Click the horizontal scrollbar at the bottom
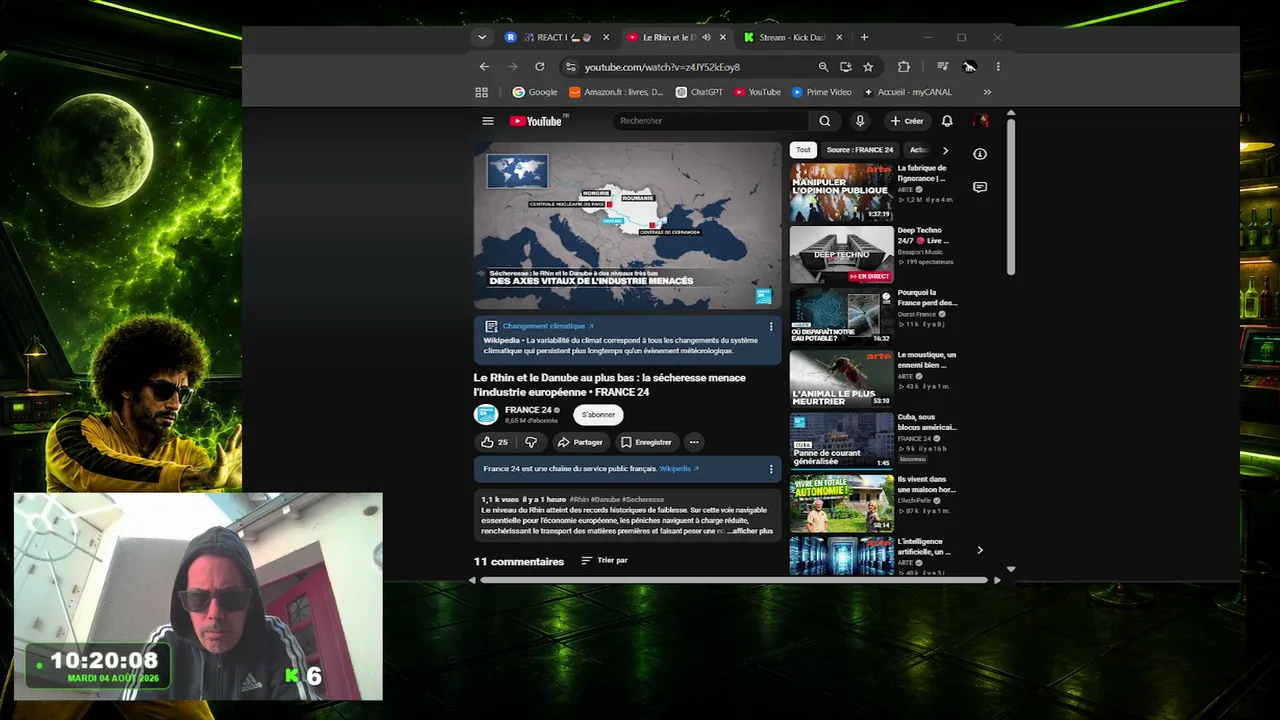 tap(735, 580)
